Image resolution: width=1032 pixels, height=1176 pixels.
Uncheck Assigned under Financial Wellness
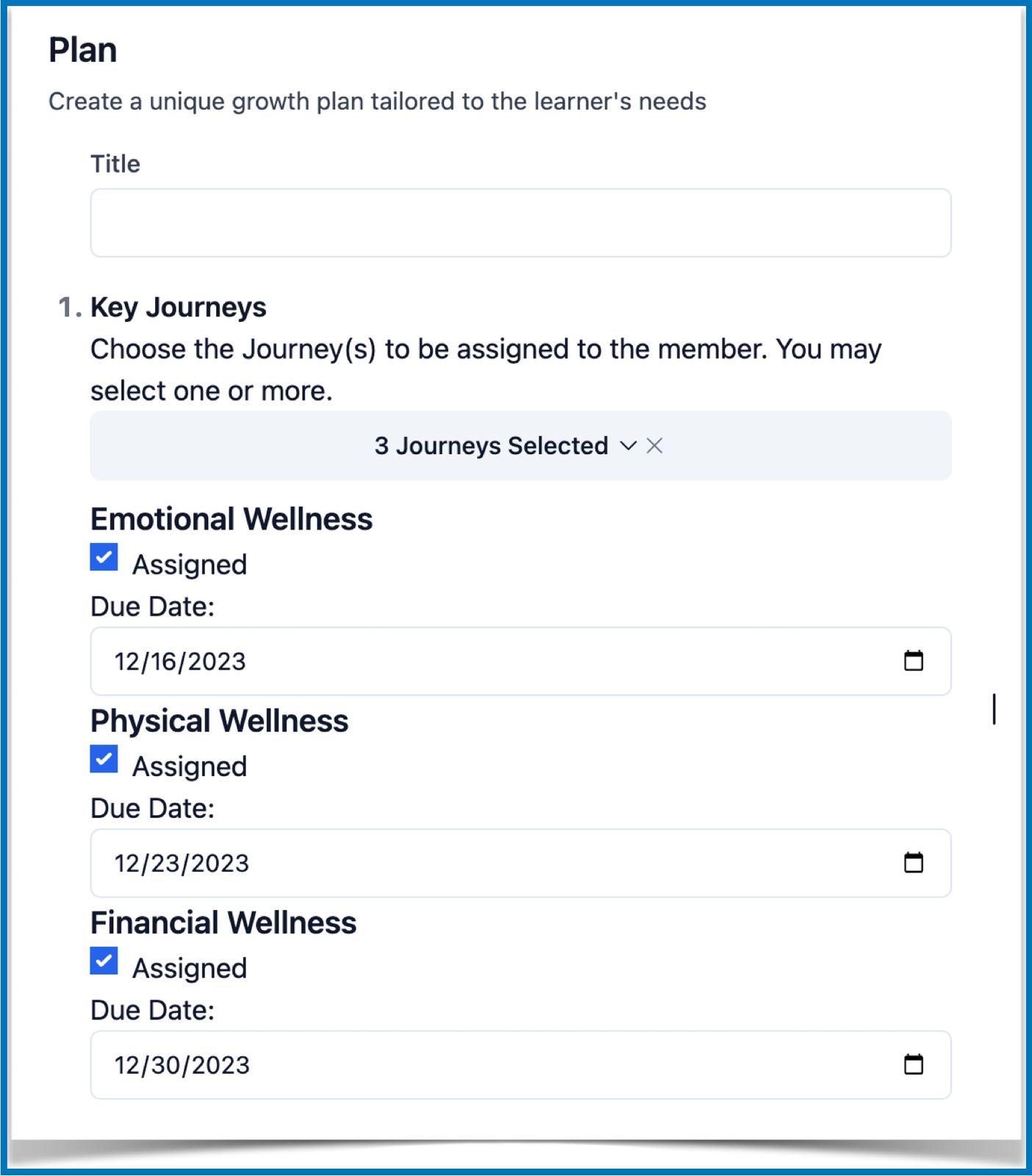pyautogui.click(x=104, y=961)
